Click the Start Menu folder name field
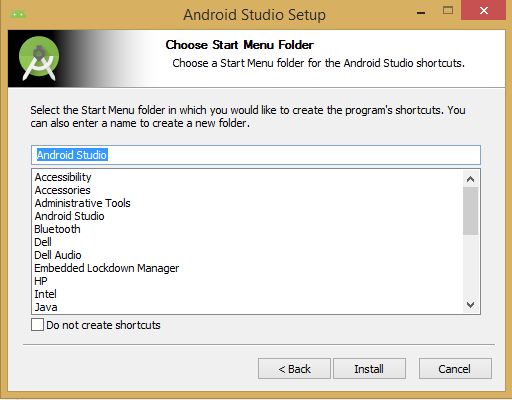Viewport: 512px width, 400px height. click(256, 155)
